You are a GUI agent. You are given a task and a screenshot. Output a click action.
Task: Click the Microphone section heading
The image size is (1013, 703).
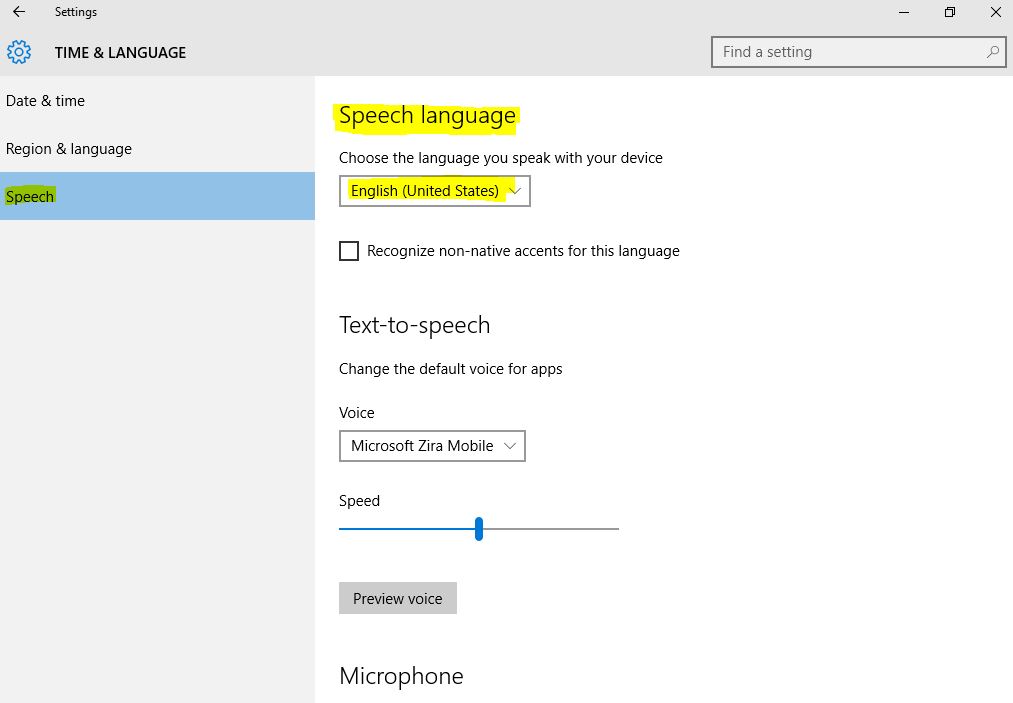(401, 676)
